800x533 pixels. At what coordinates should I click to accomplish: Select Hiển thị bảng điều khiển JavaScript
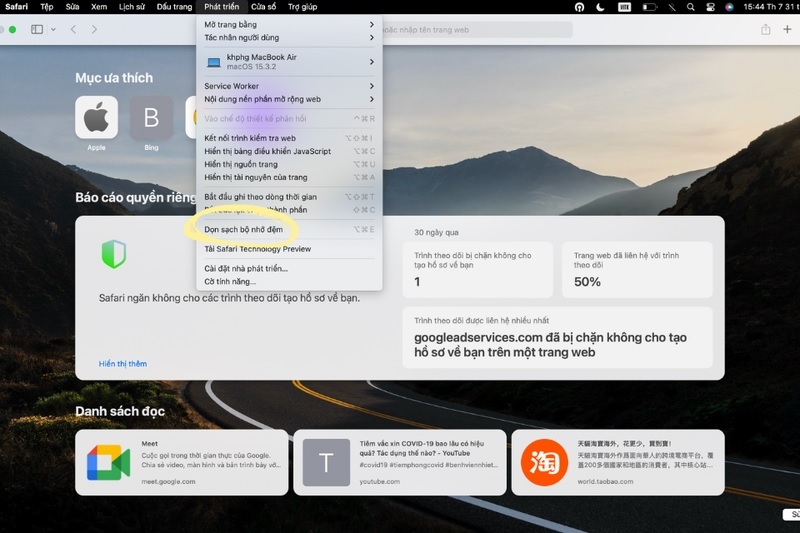(289, 151)
